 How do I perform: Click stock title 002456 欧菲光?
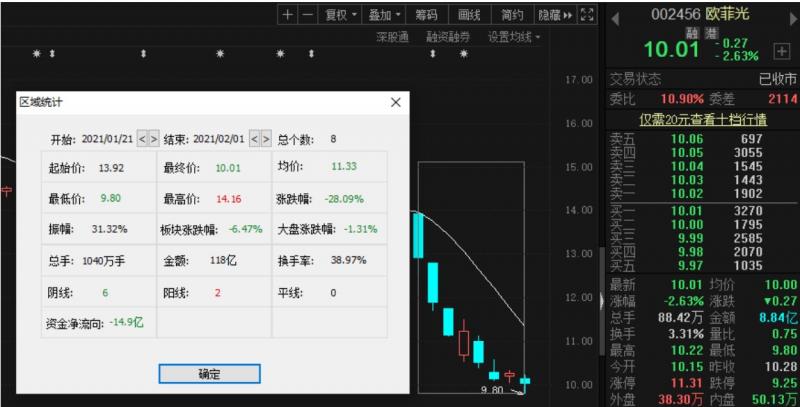tap(700, 14)
